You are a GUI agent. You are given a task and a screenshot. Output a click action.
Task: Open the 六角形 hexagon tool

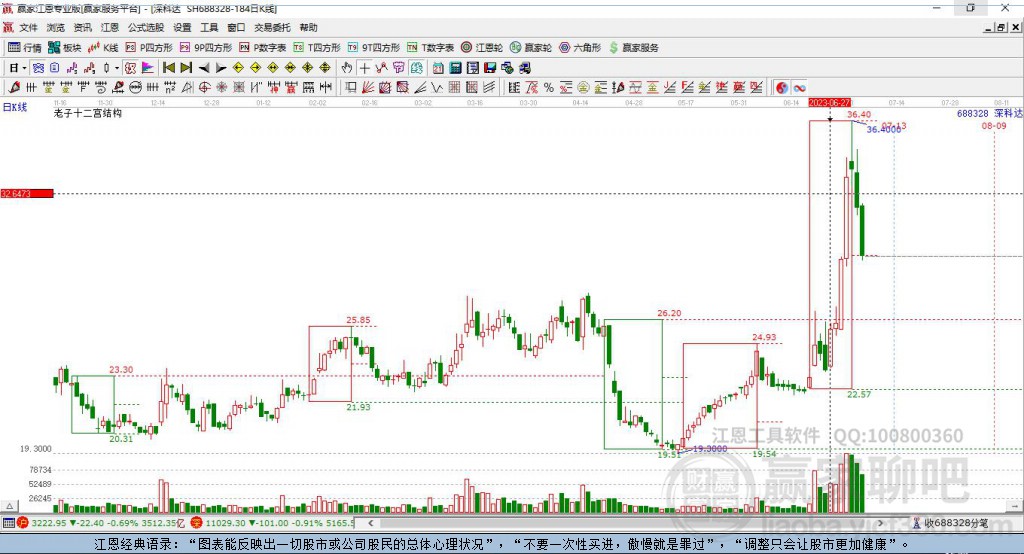pyautogui.click(x=580, y=48)
